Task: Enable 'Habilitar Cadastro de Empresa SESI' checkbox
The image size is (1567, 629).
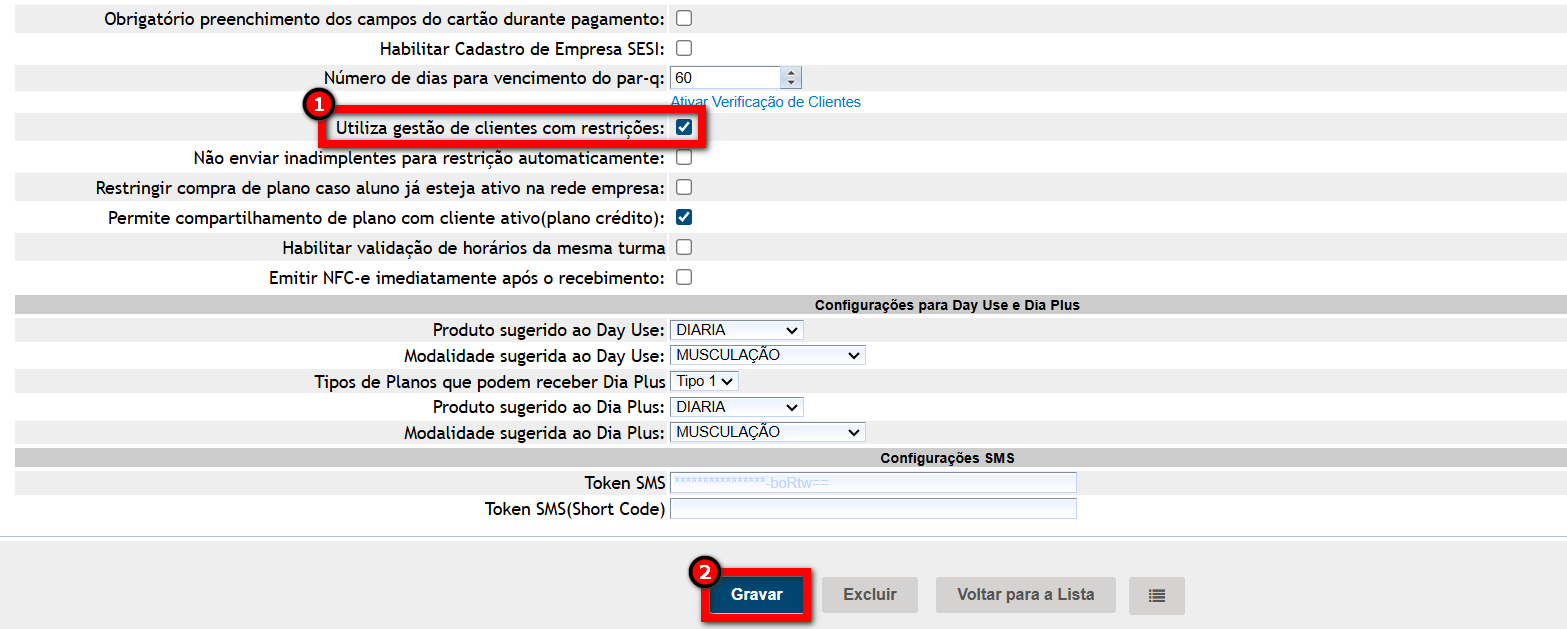Action: 684,48
